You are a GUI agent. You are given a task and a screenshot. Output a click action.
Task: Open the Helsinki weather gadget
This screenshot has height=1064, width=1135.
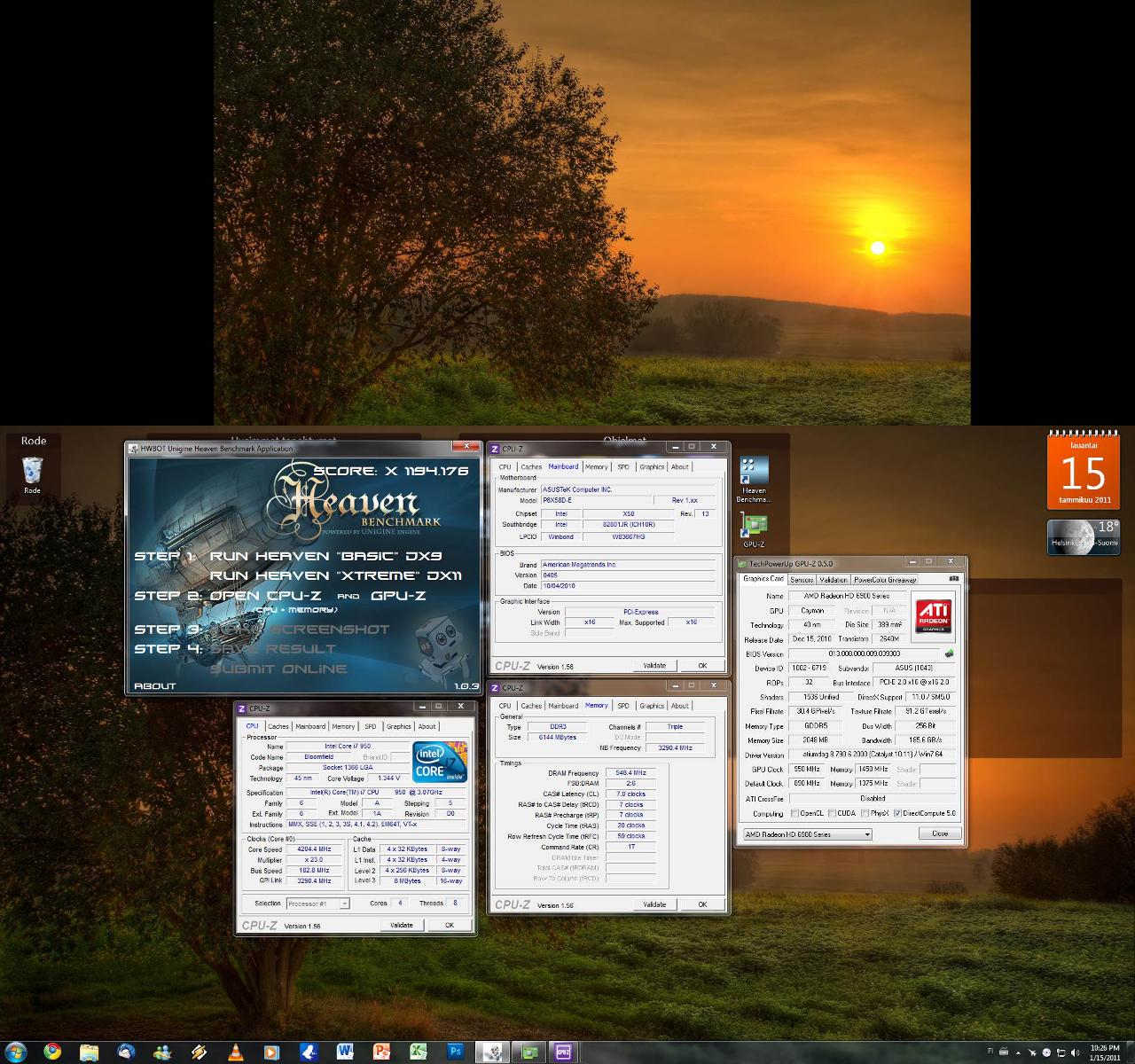point(1083,537)
